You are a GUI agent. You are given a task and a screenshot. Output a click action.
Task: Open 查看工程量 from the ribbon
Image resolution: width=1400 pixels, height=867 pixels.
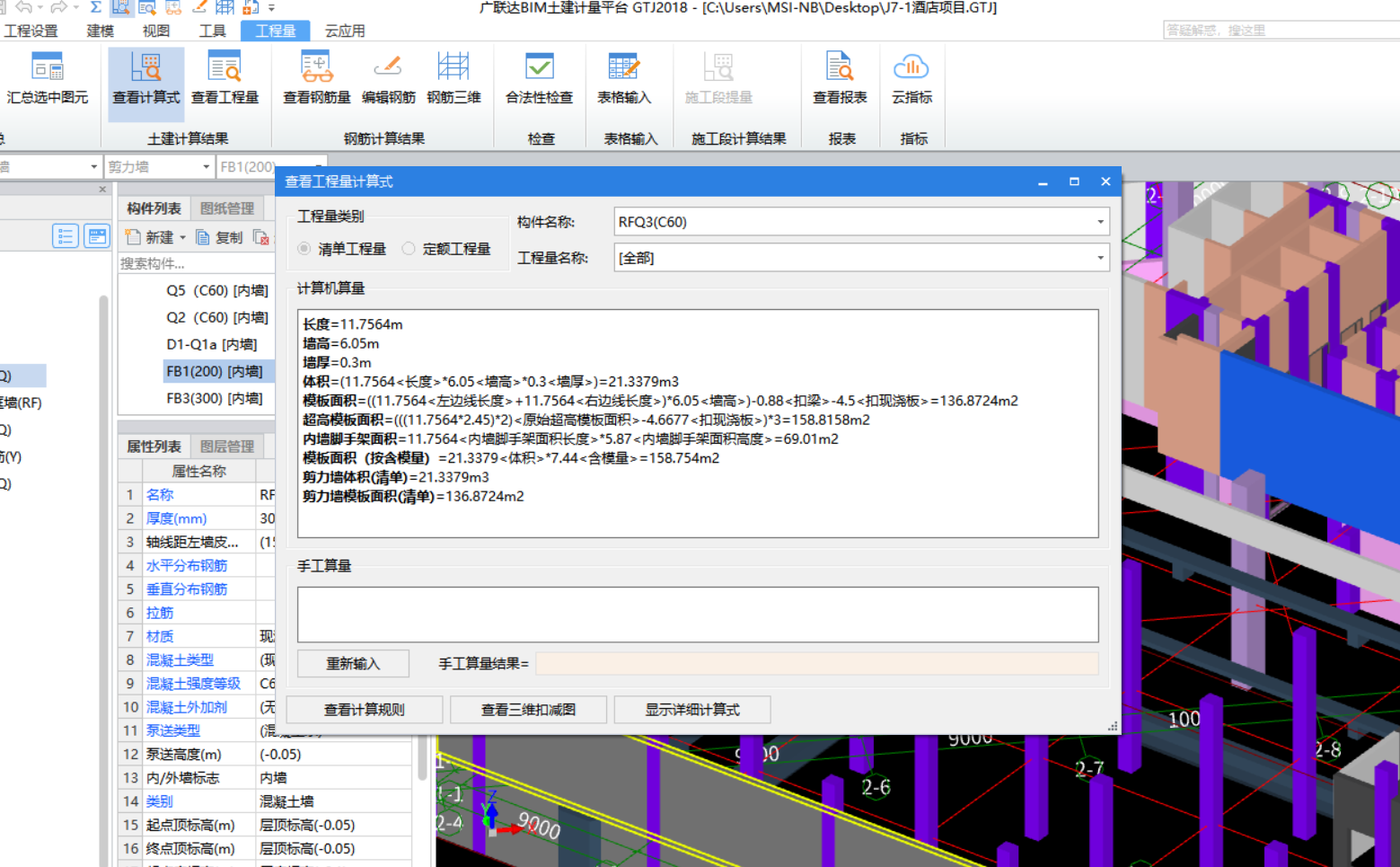pyautogui.click(x=225, y=80)
